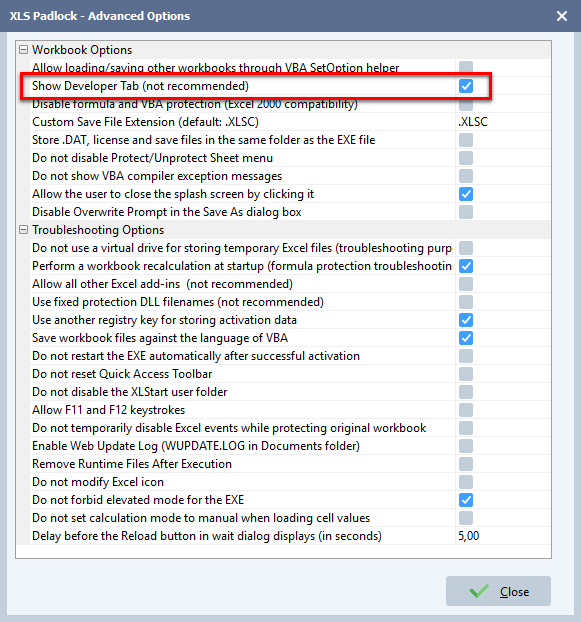Select Custom Save File Extension label
The image size is (581, 622).
(x=145, y=122)
